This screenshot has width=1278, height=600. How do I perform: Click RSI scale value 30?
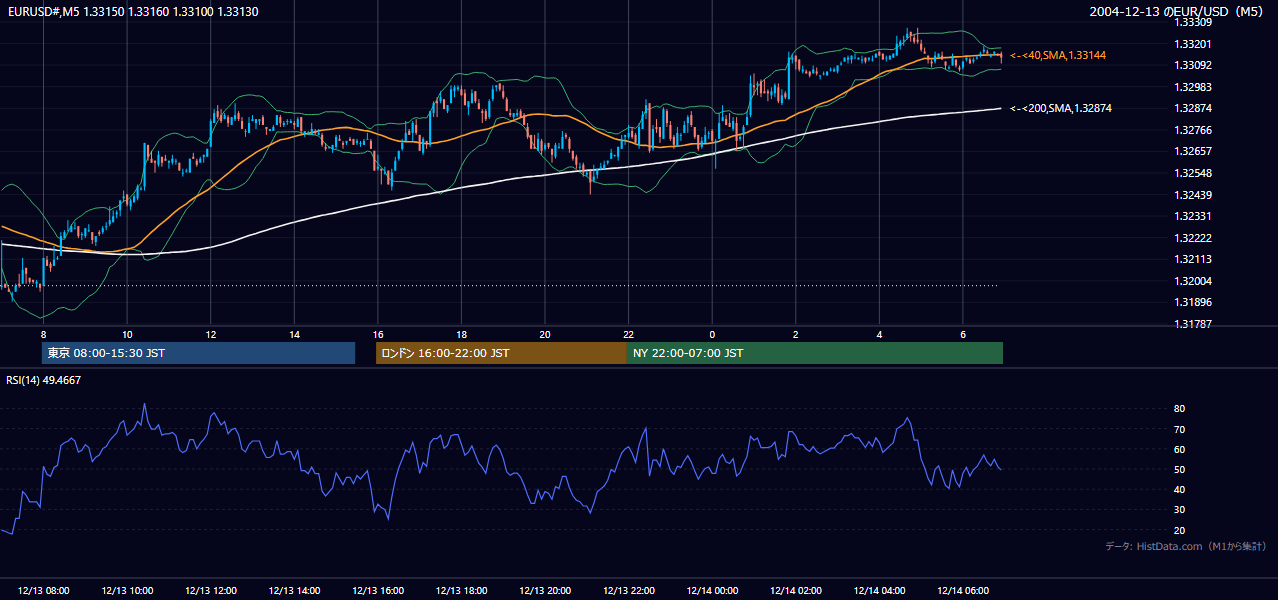click(x=1179, y=510)
